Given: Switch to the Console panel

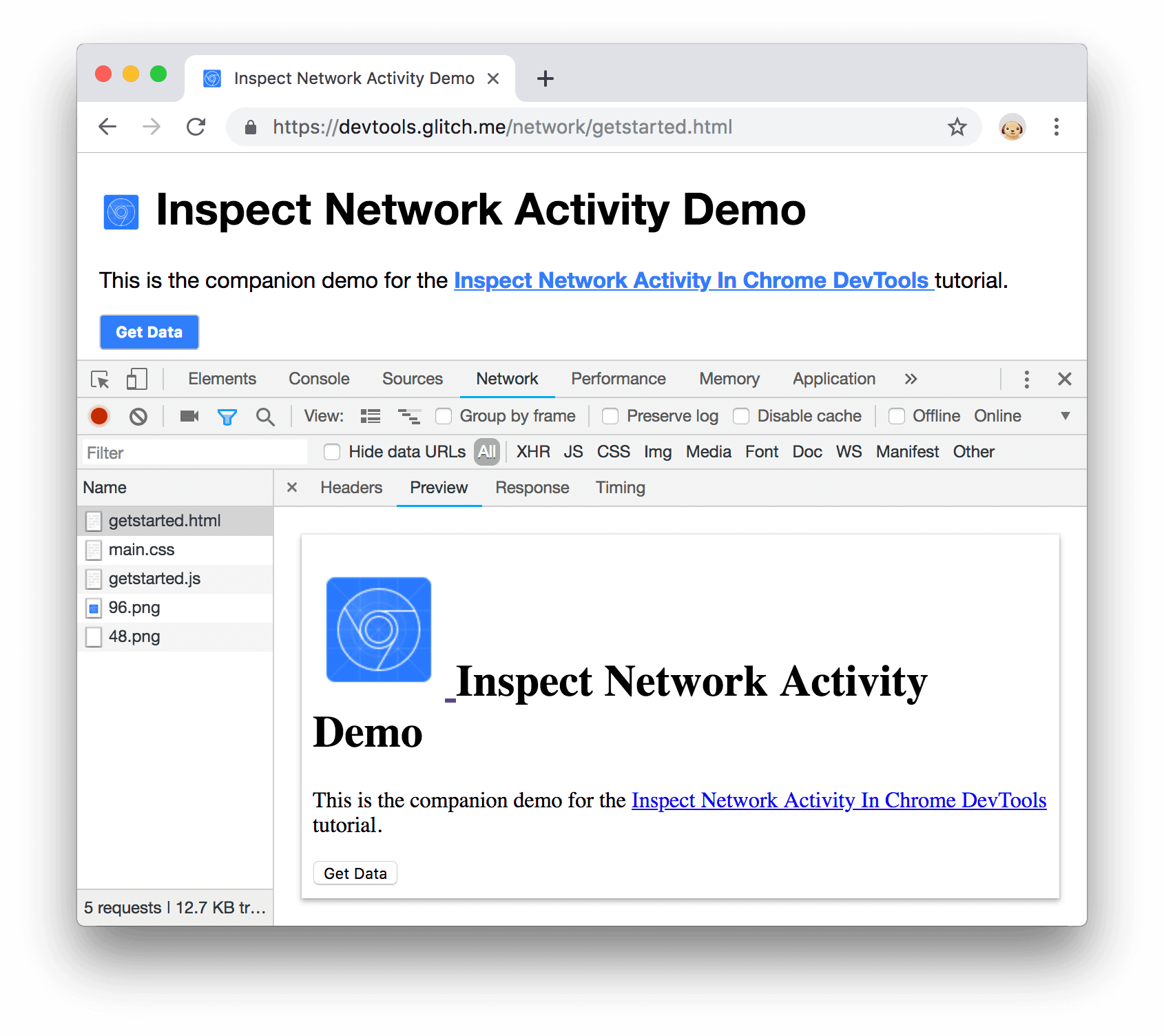Looking at the screenshot, I should click(319, 379).
